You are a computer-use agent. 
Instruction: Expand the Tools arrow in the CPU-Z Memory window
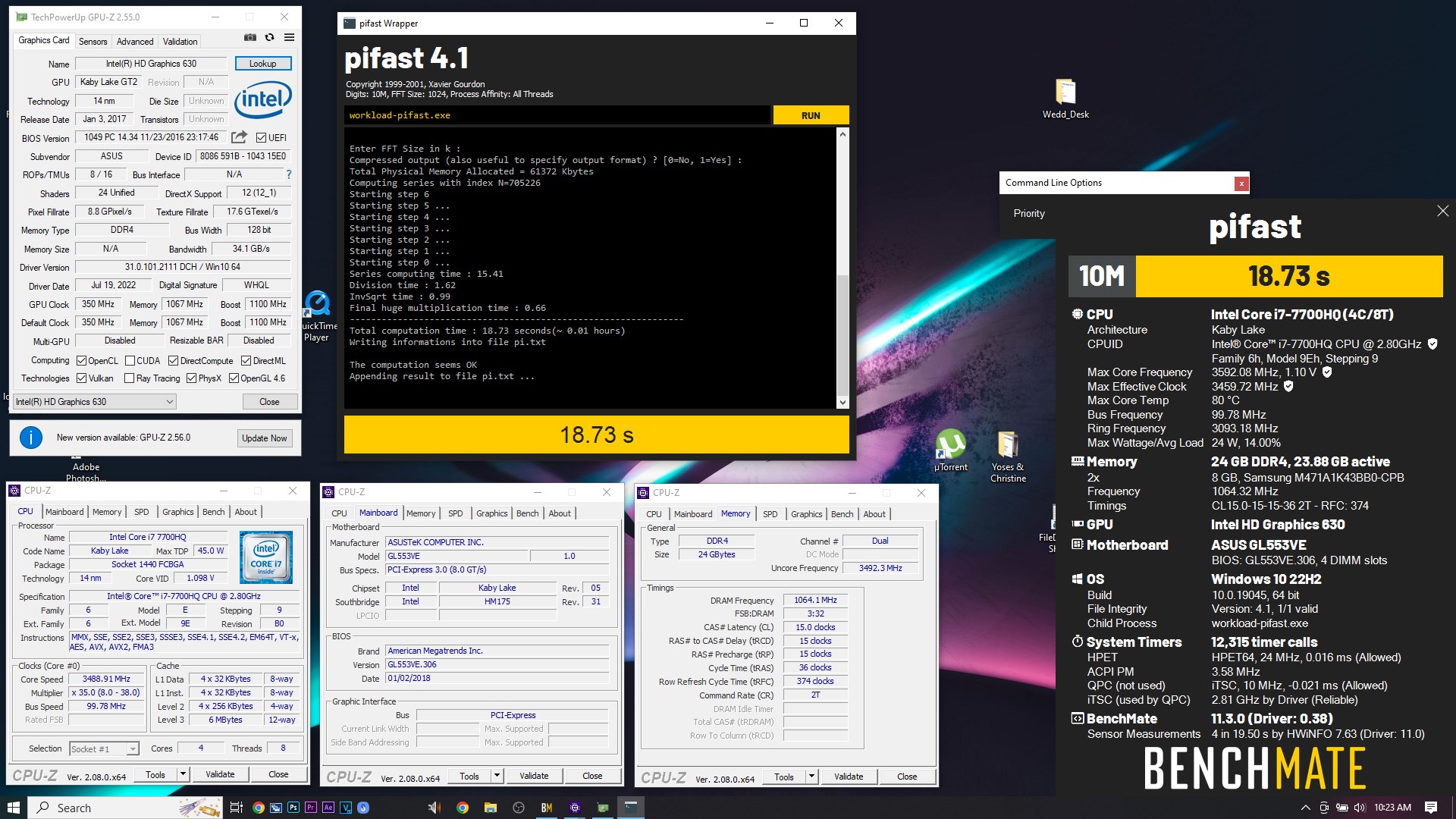coord(811,777)
